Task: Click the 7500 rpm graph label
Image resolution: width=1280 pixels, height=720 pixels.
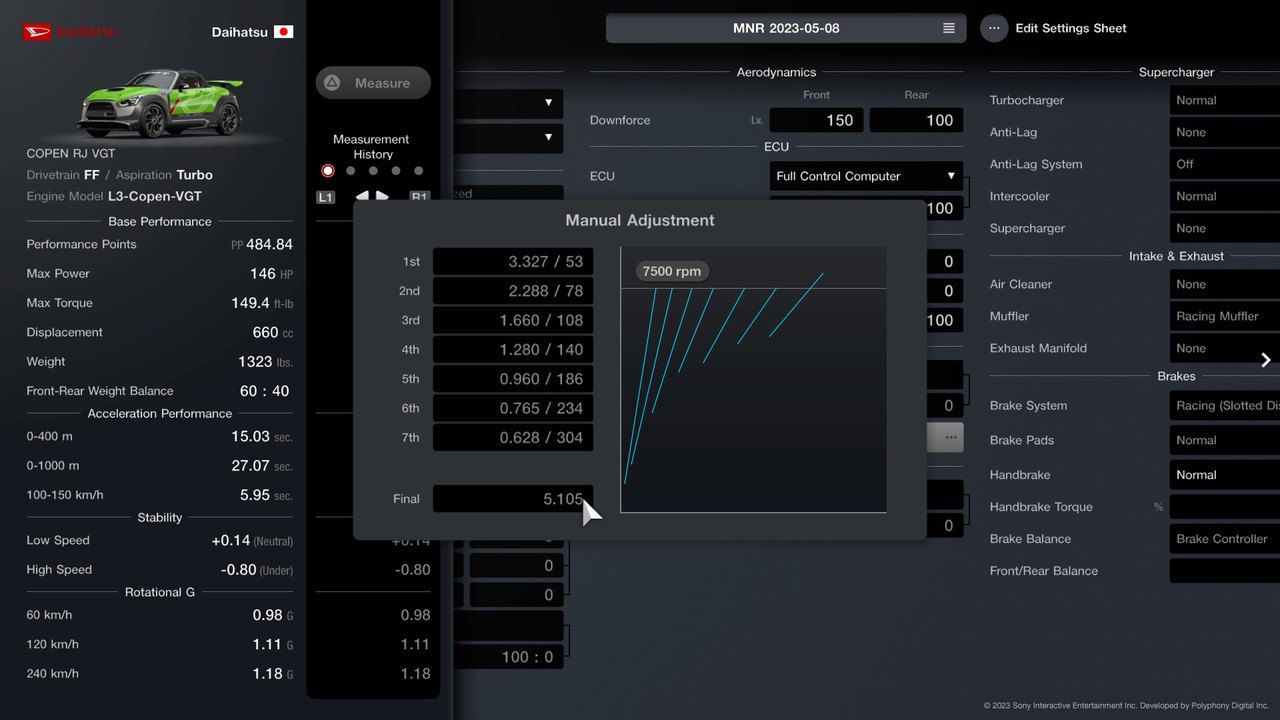Action: [x=672, y=271]
